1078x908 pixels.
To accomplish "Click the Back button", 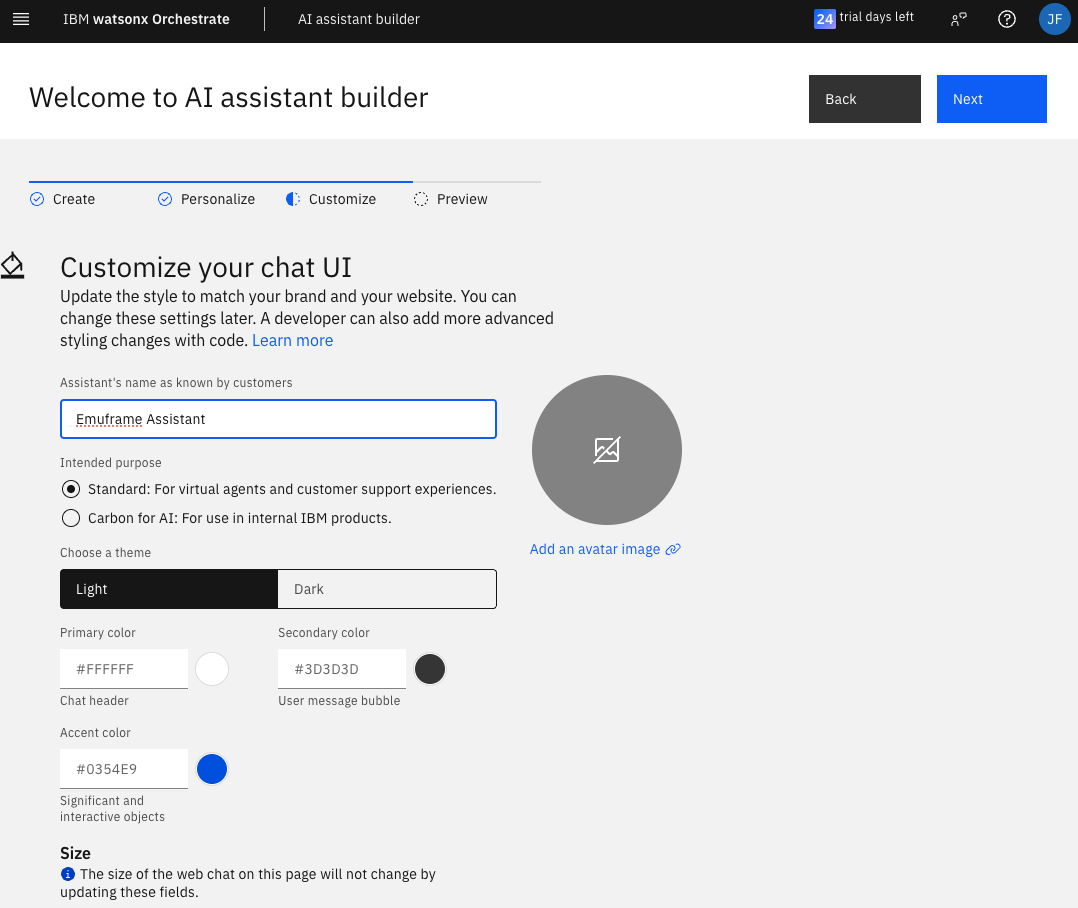I will [865, 99].
